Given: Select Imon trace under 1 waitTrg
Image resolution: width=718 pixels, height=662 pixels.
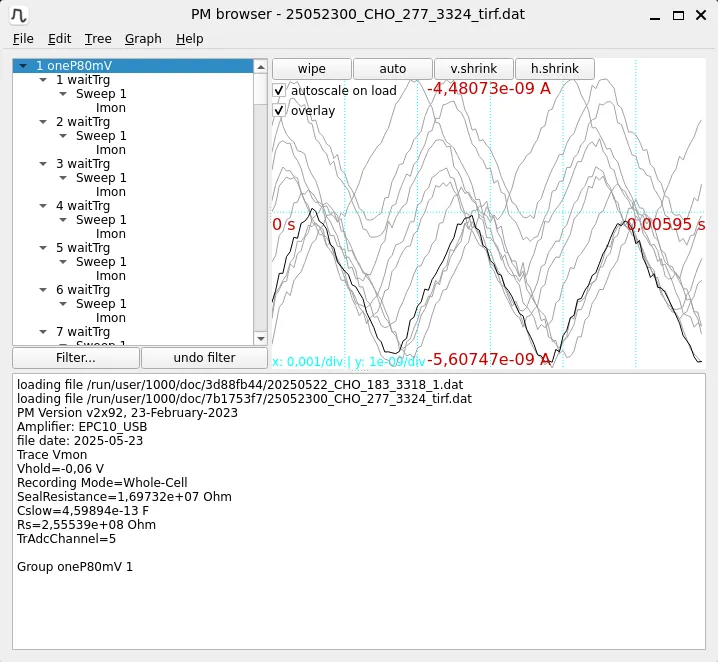Looking at the screenshot, I should 111,108.
